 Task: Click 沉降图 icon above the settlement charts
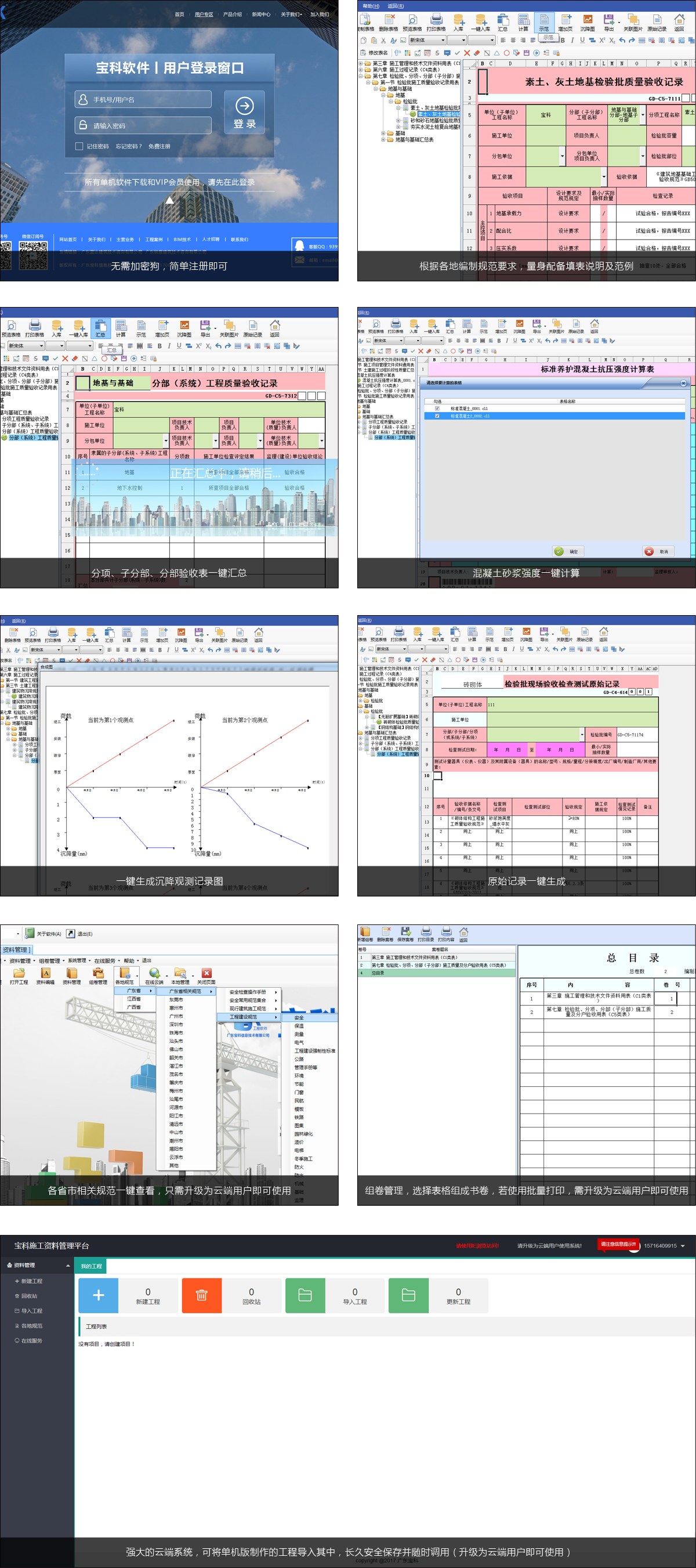[x=181, y=635]
